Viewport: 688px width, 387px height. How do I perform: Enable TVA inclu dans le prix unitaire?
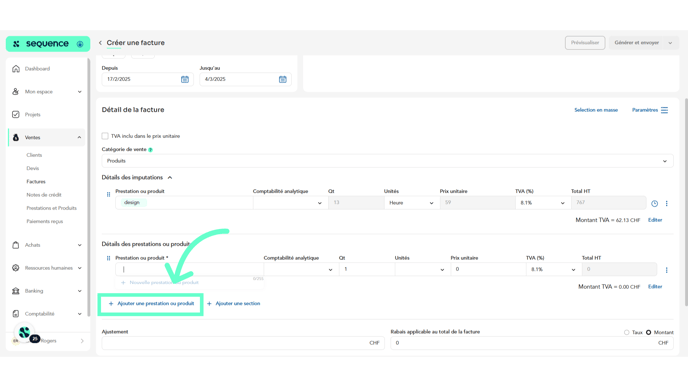[x=105, y=136]
